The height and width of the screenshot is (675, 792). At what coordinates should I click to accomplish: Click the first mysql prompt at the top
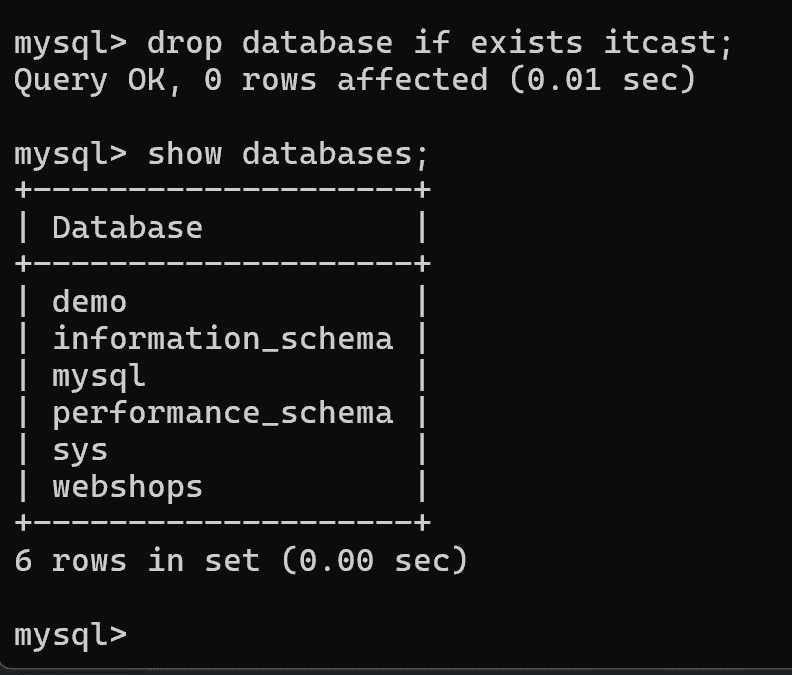[x=70, y=44]
